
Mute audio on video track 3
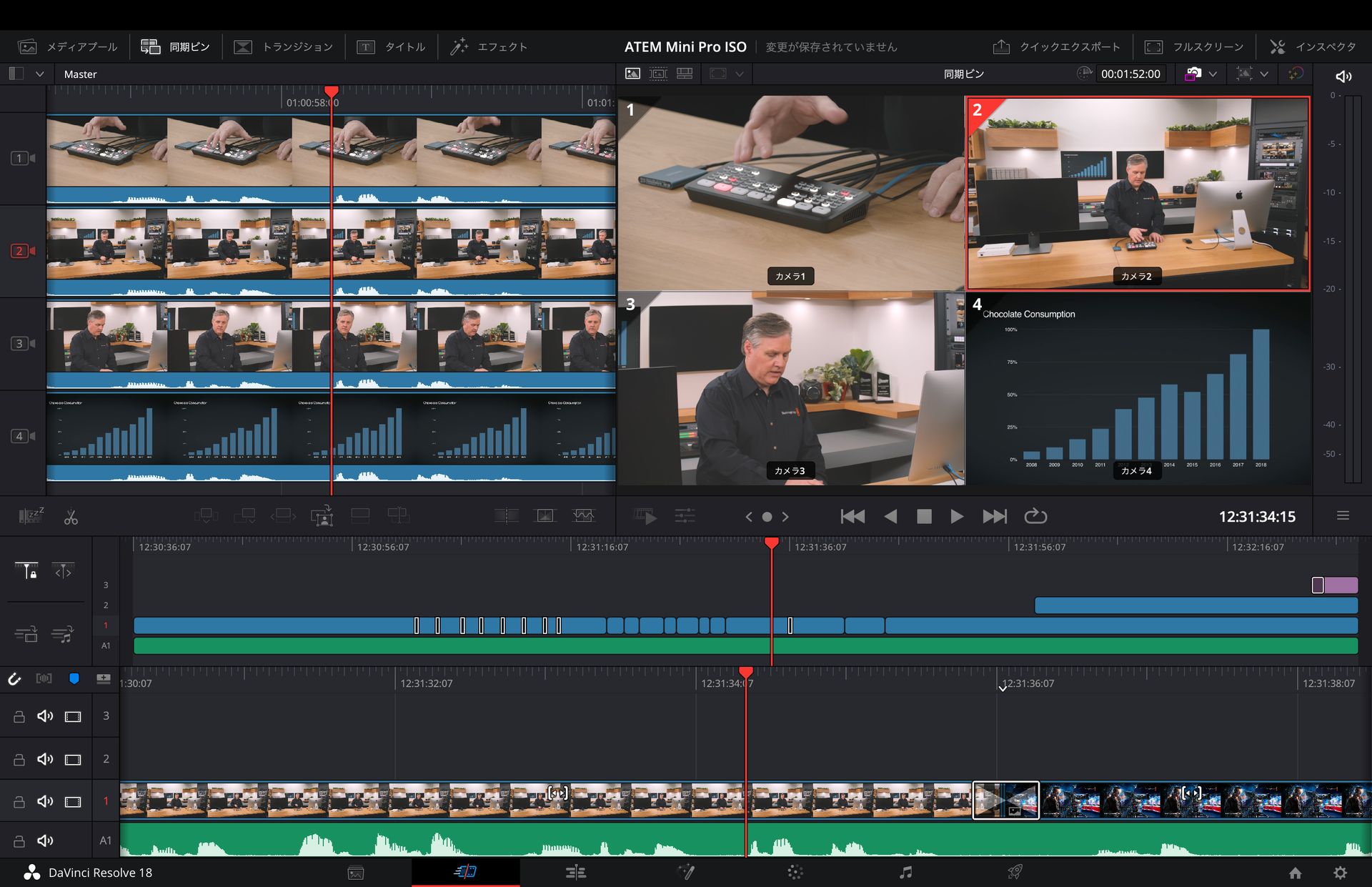point(45,716)
